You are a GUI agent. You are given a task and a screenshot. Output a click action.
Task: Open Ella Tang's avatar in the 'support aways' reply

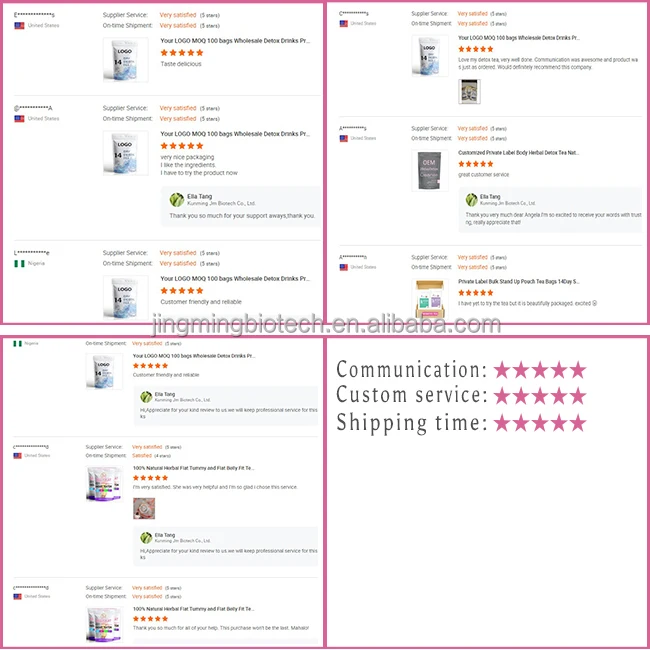click(x=177, y=200)
